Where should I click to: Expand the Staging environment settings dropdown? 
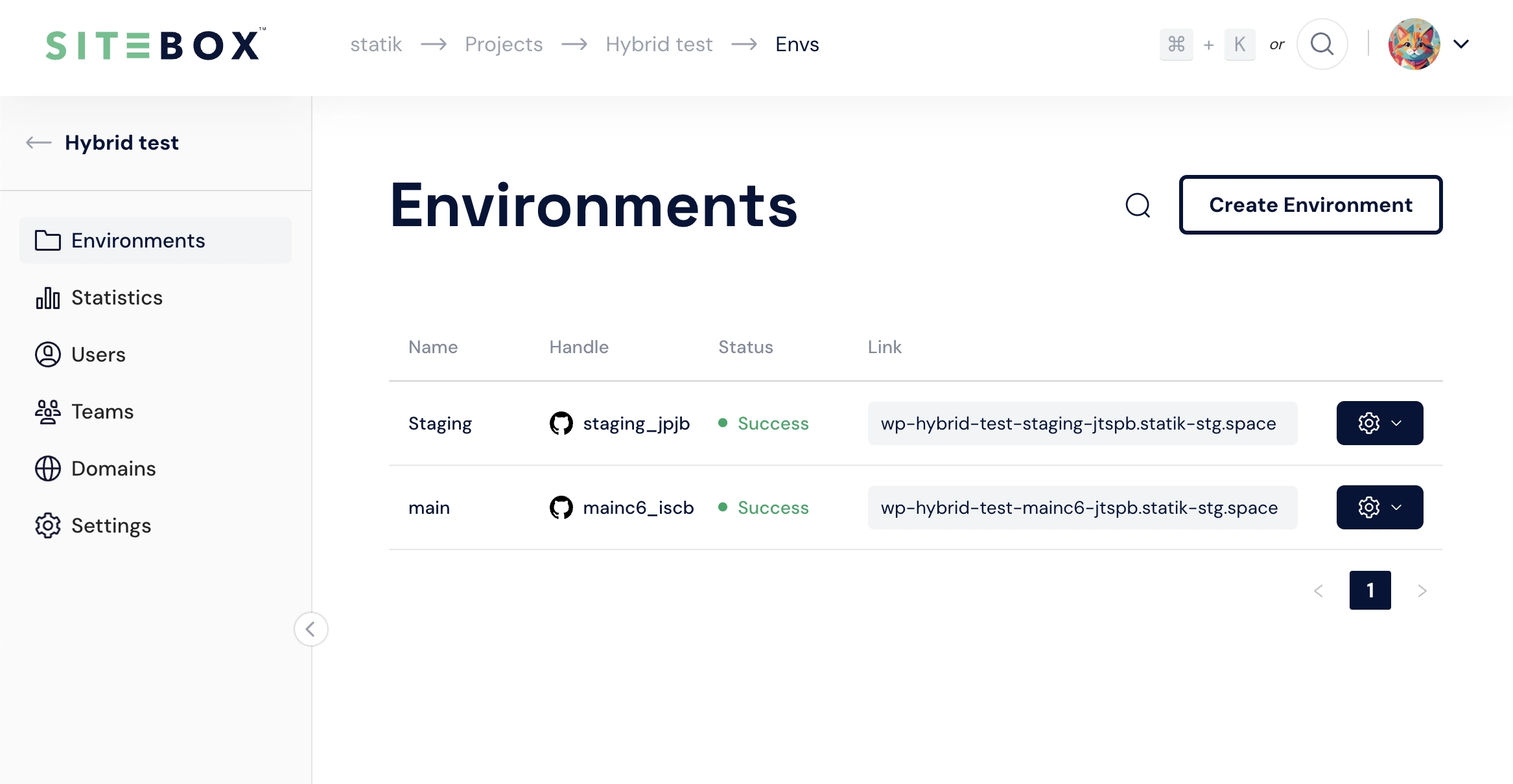coord(1400,423)
